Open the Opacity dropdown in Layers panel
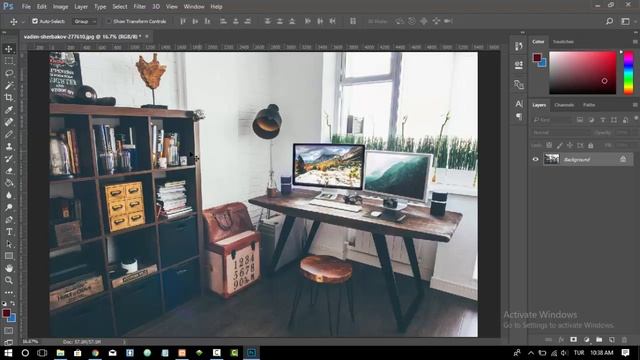The height and width of the screenshot is (360, 640). tap(627, 133)
